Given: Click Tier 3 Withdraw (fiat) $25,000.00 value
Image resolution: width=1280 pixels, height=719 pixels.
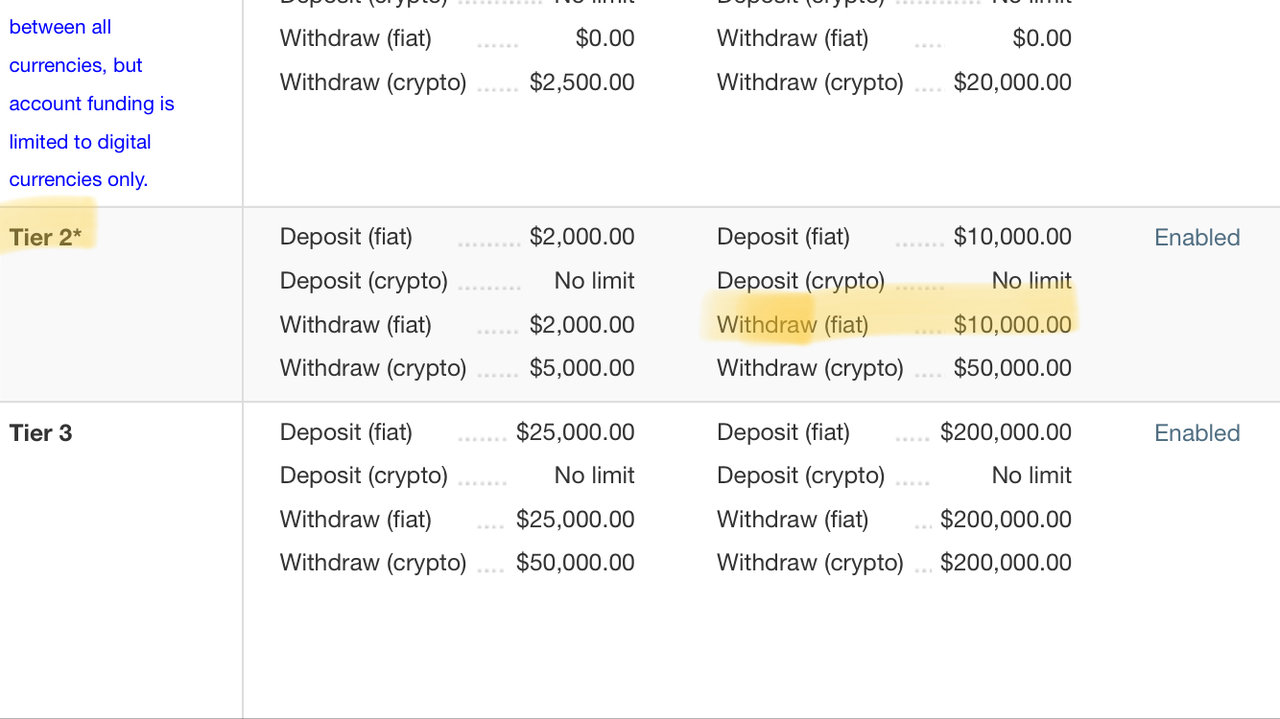Looking at the screenshot, I should (x=575, y=520).
